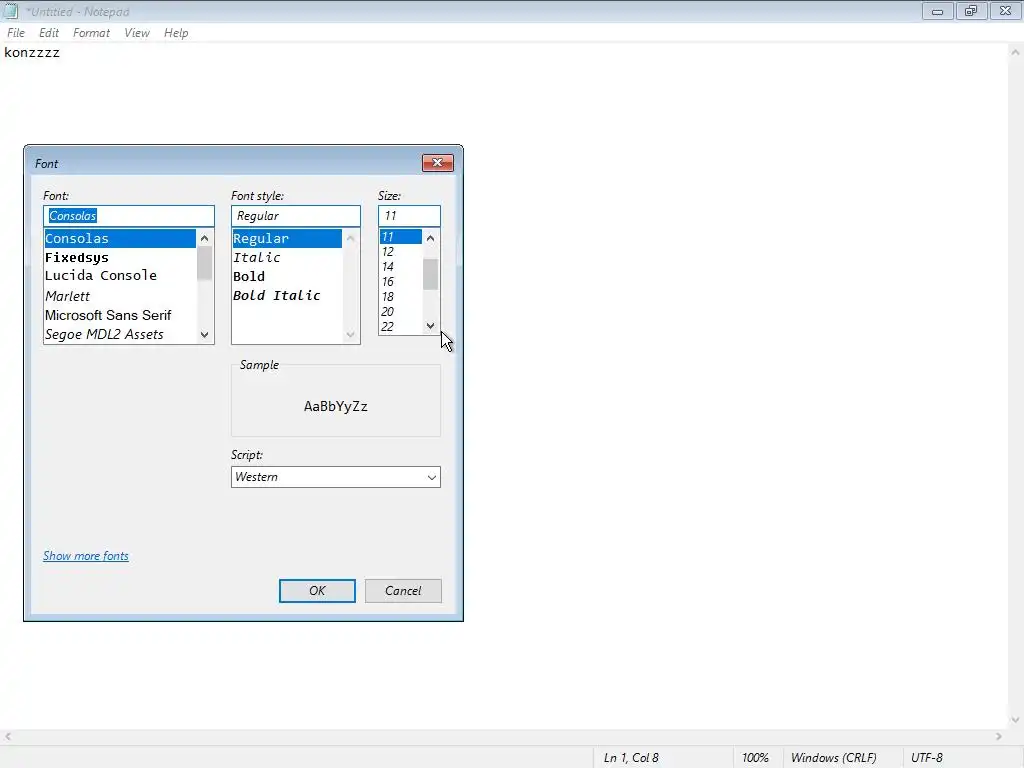Click the Size input field
This screenshot has width=1024, height=768.
(x=409, y=216)
